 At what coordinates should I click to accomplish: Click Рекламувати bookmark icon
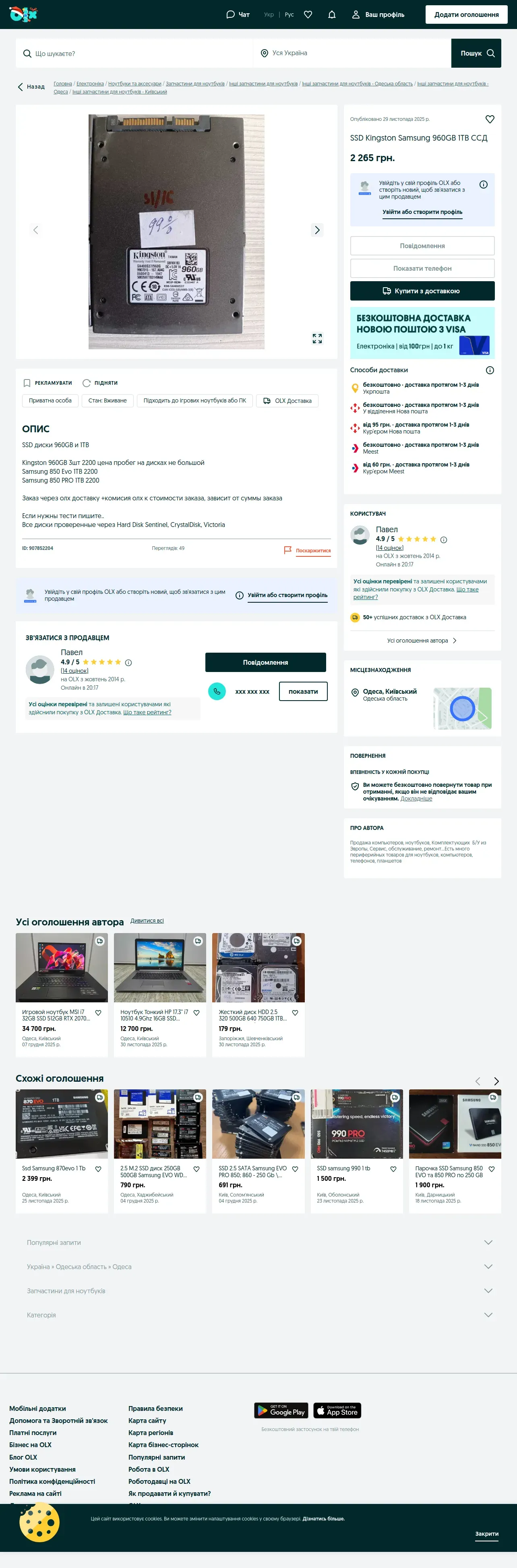point(27,383)
